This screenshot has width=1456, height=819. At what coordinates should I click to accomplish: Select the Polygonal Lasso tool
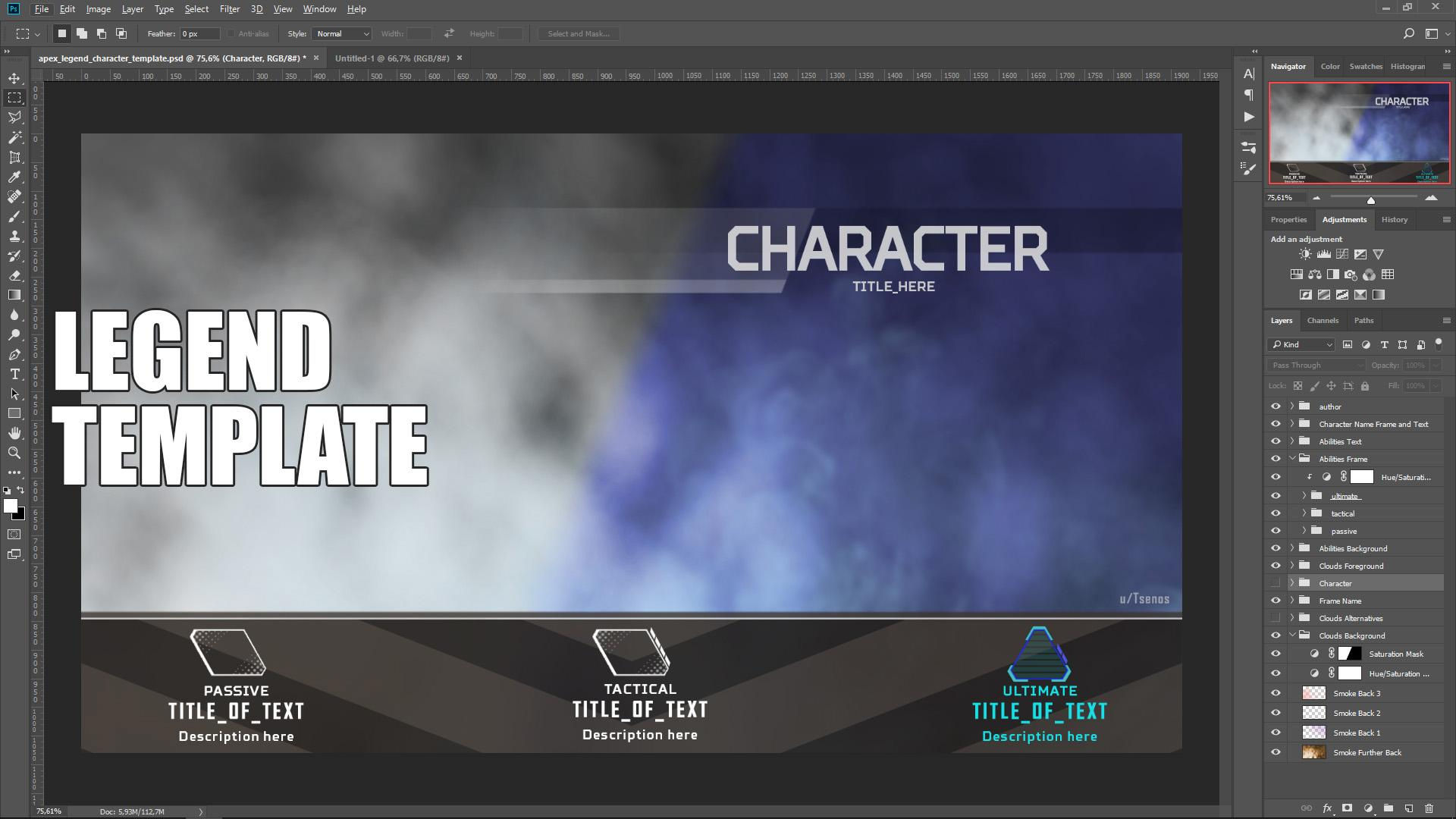(14, 118)
